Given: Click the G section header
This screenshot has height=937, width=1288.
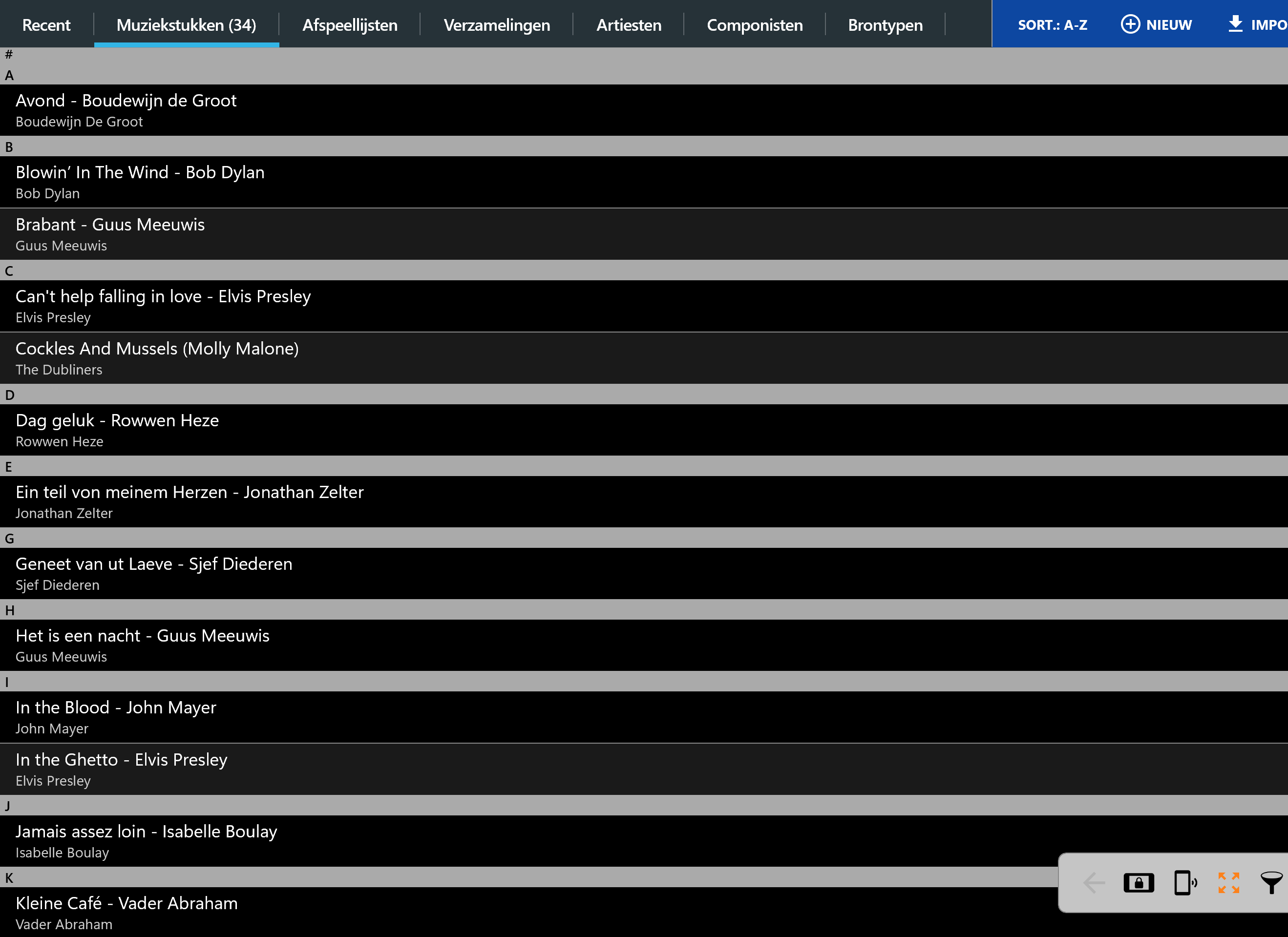Looking at the screenshot, I should point(644,538).
